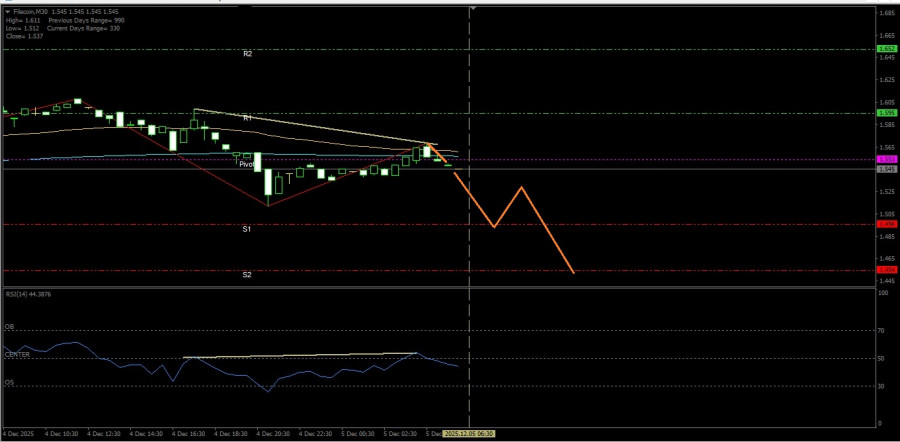The height and width of the screenshot is (442, 900).
Task: Click the RSI(14) indicator label
Action: pos(28,295)
